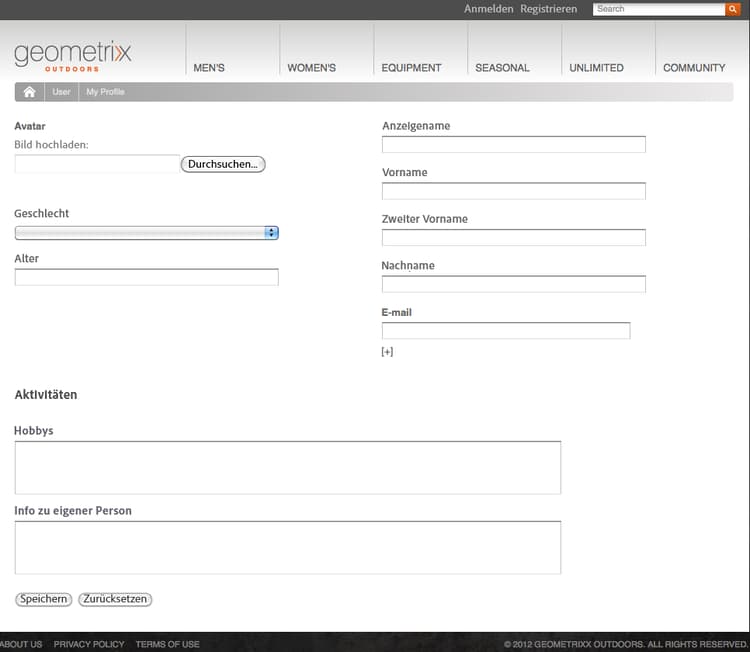Save the profile with Speichern
Viewport: 750px width, 652px height.
coord(44,599)
